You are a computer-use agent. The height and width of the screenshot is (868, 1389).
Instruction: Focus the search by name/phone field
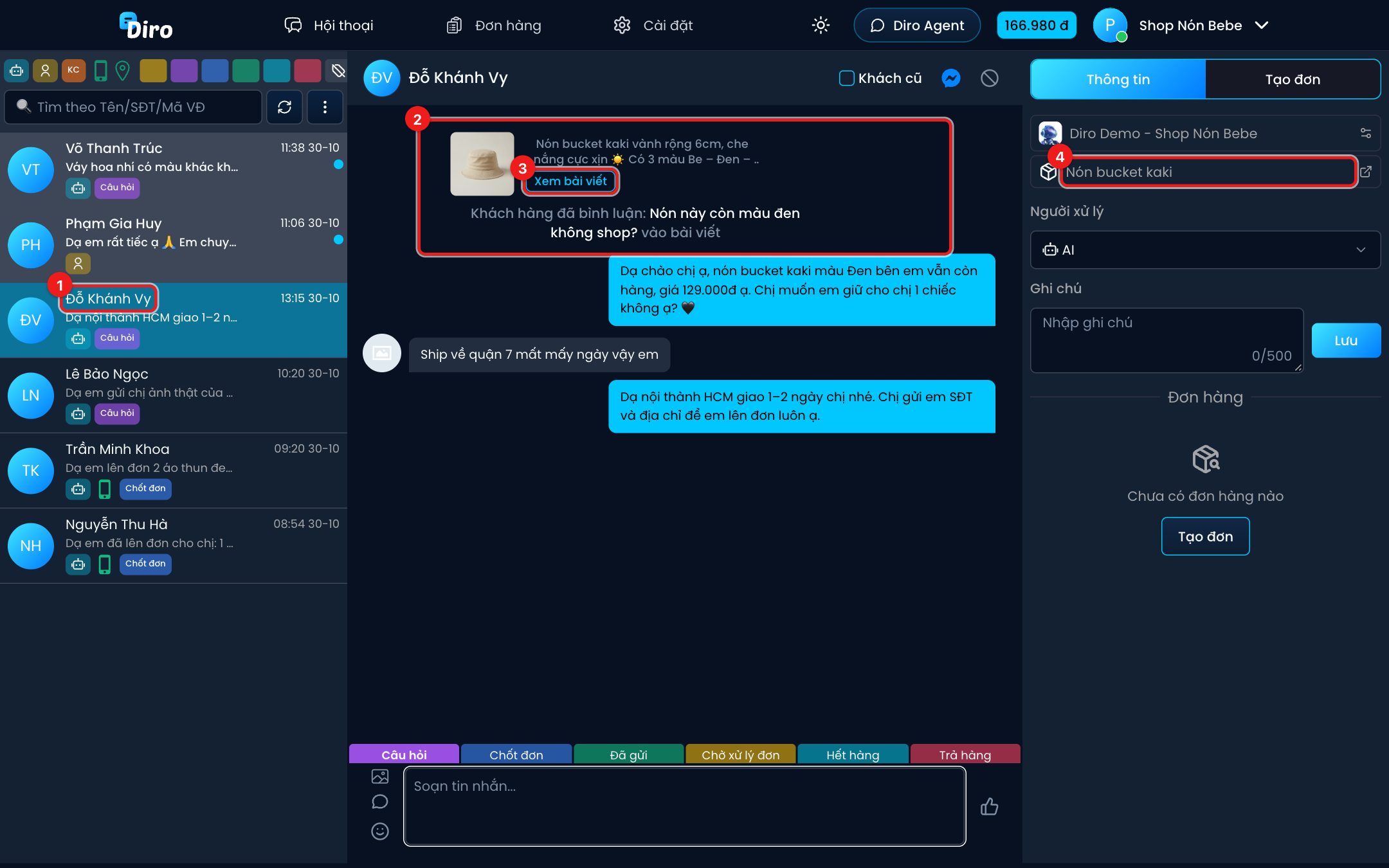coord(133,107)
